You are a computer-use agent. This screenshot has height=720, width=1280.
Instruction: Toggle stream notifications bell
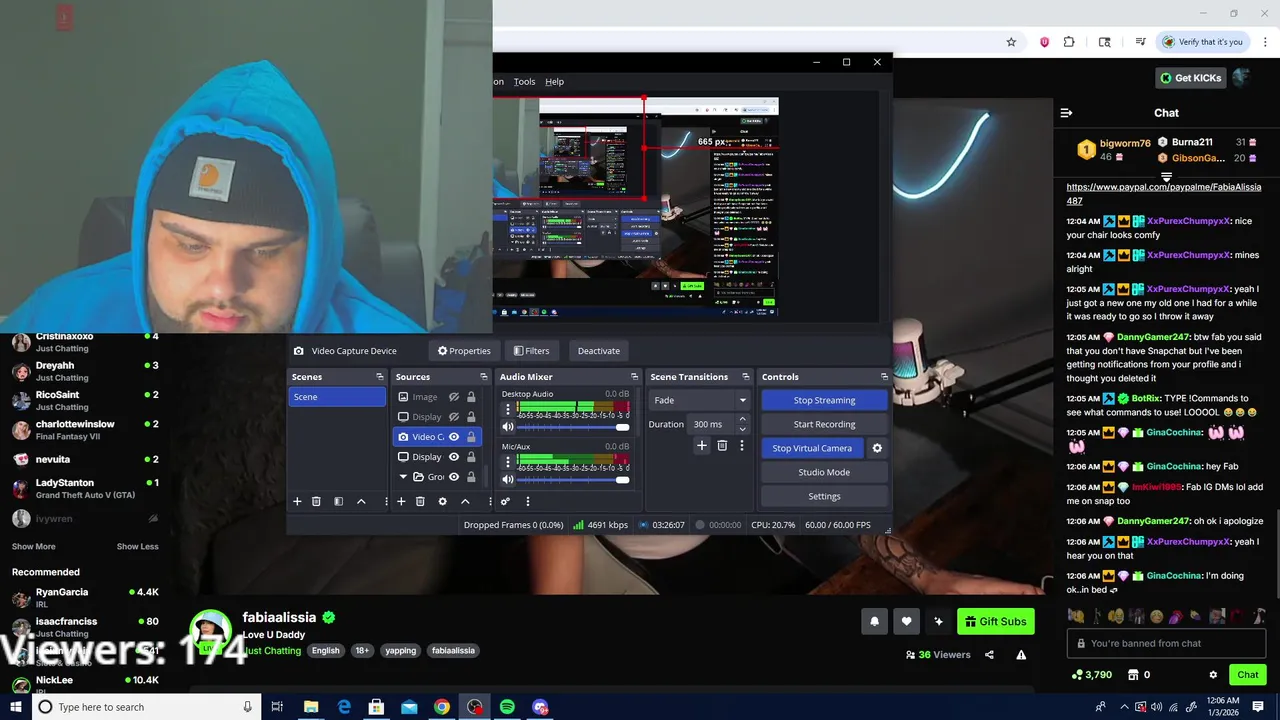[x=874, y=622]
